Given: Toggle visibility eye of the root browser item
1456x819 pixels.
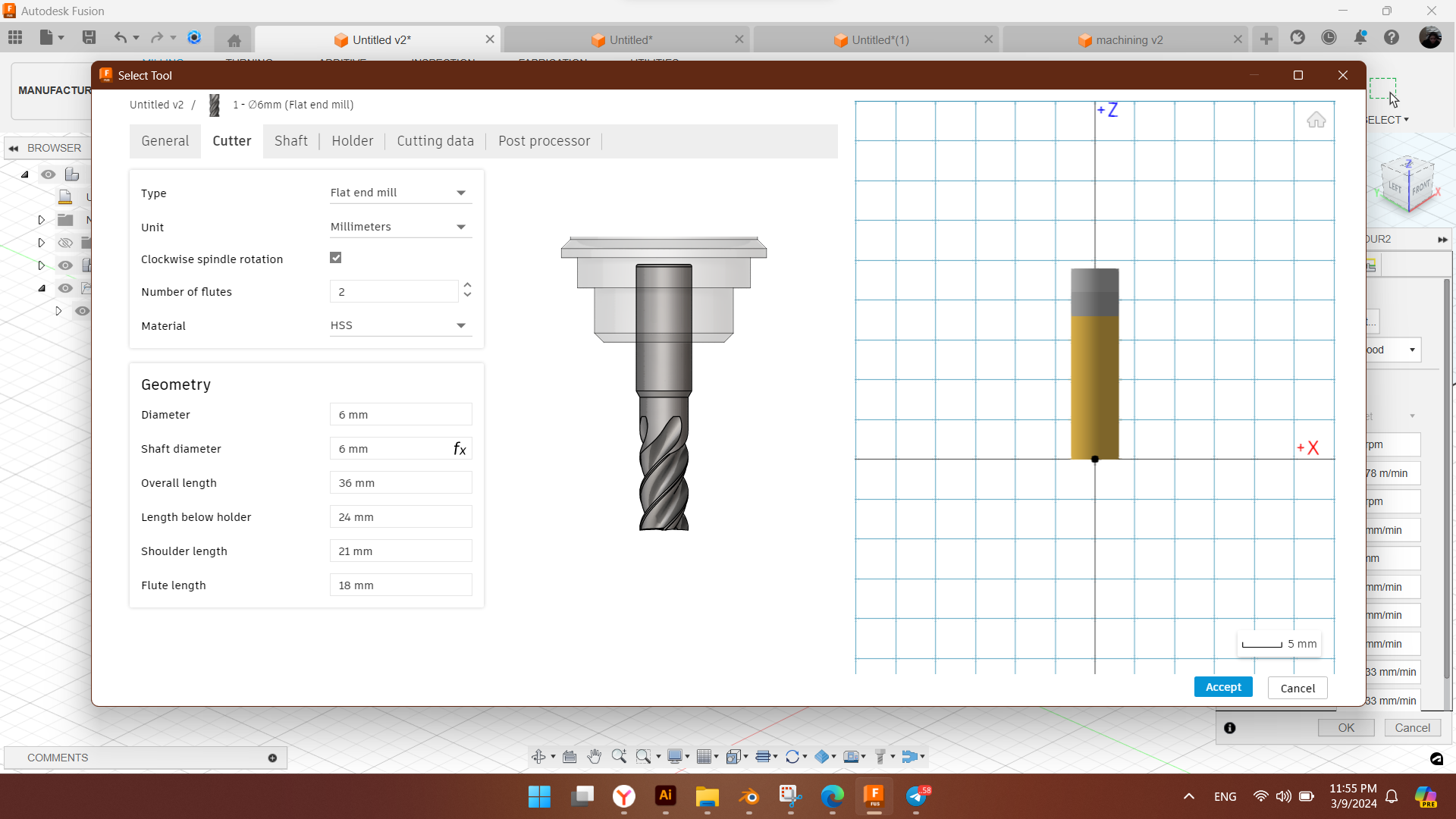Looking at the screenshot, I should 48,174.
